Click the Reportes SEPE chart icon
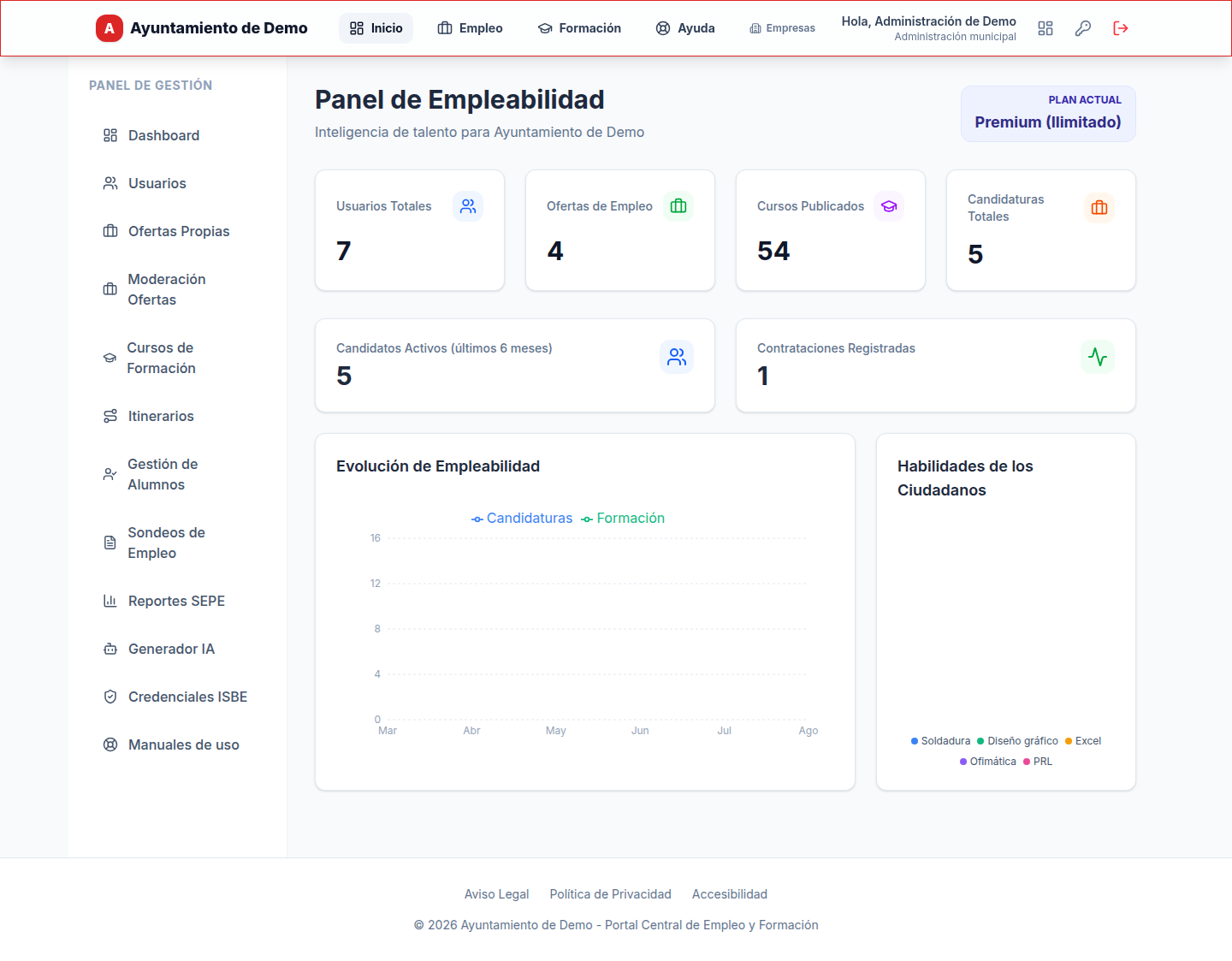Screen dimensions: 1232x961 (x=110, y=601)
